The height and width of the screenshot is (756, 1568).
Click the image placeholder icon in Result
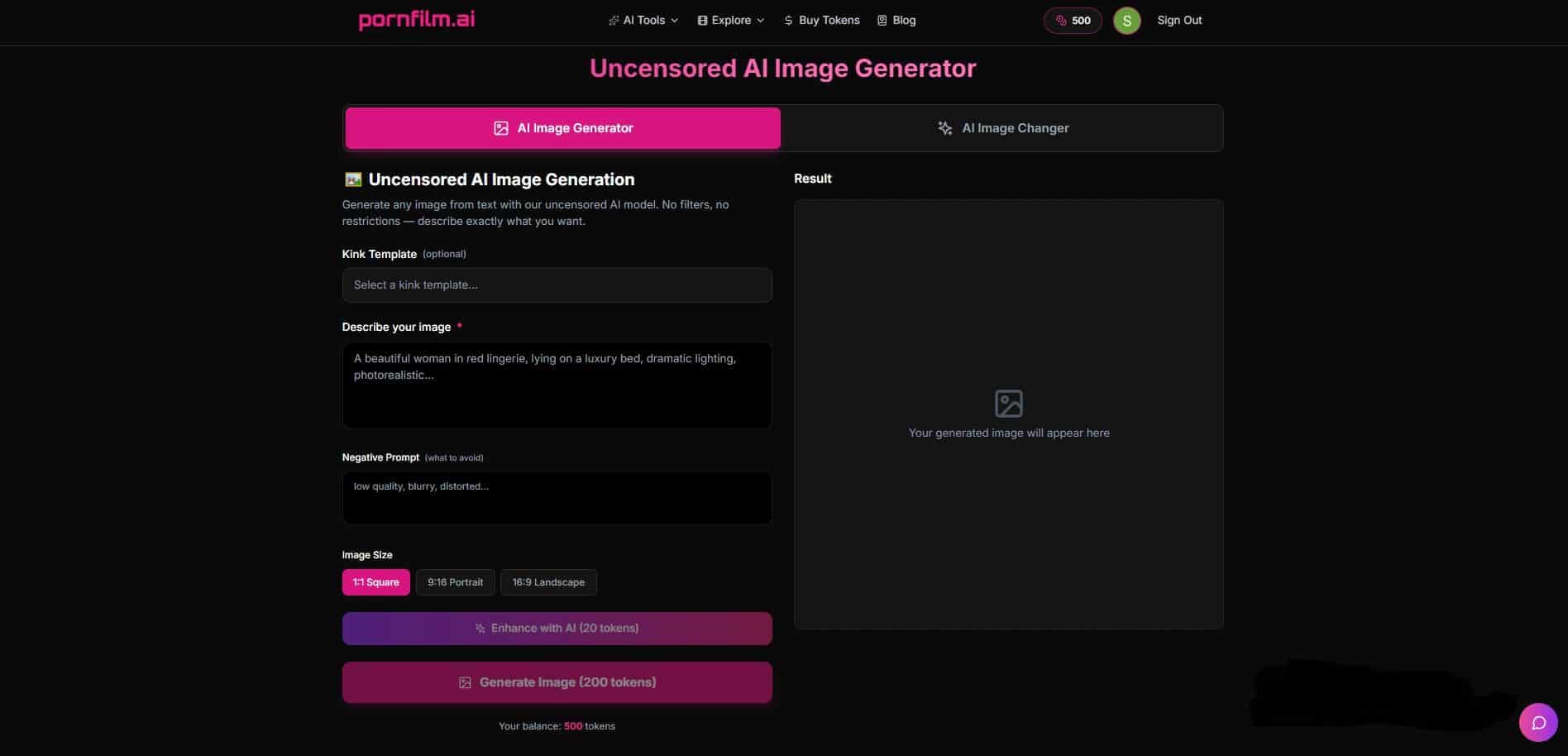1008,404
